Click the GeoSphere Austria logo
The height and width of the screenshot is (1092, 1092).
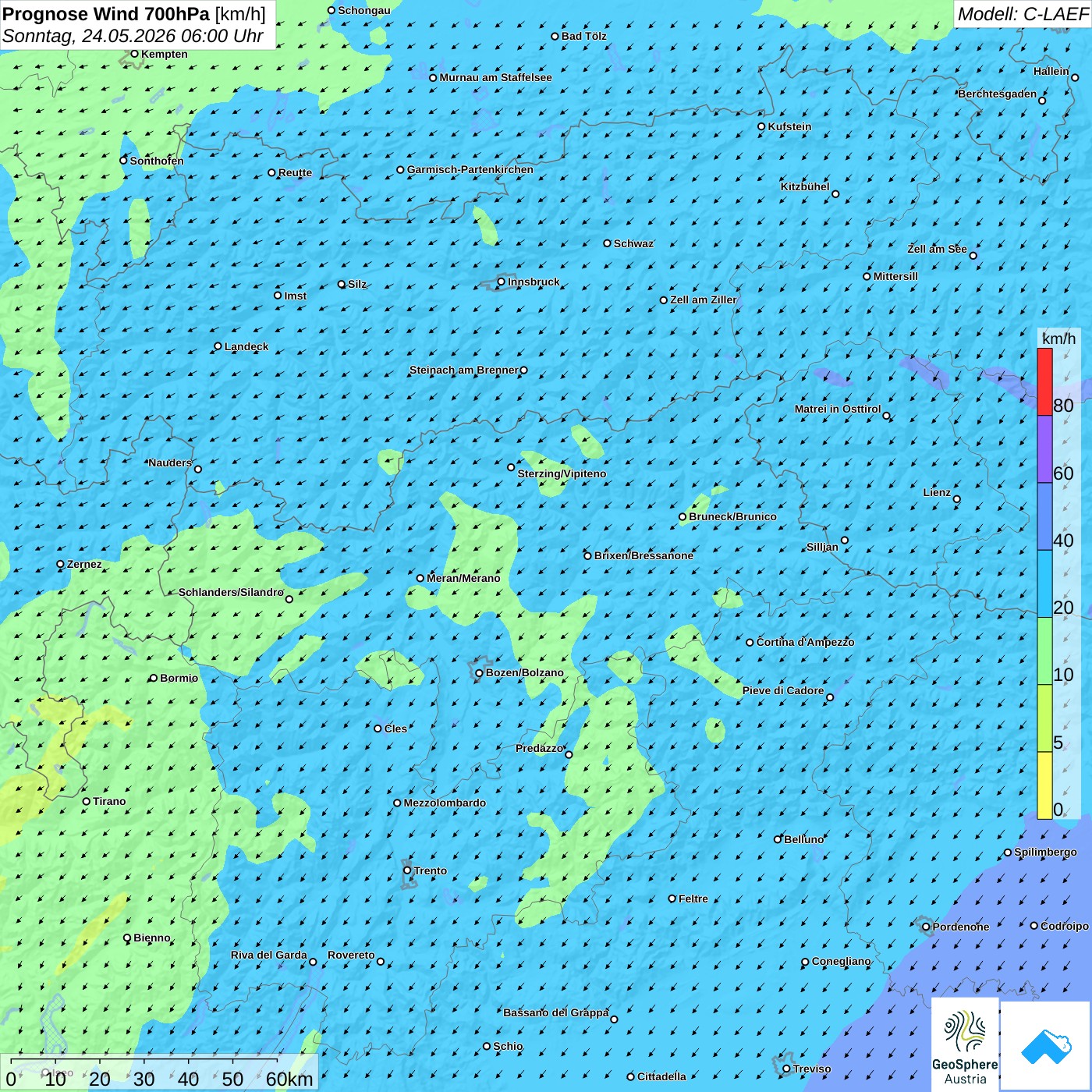(965, 1045)
